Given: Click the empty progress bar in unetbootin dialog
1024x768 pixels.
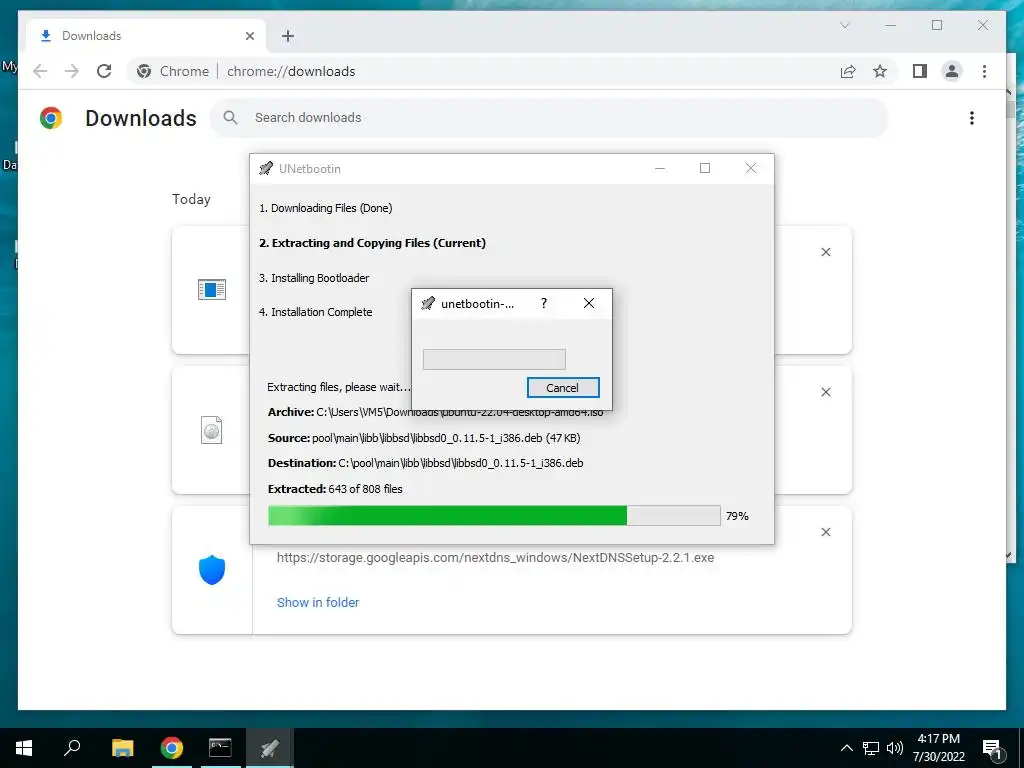Looking at the screenshot, I should tap(494, 359).
